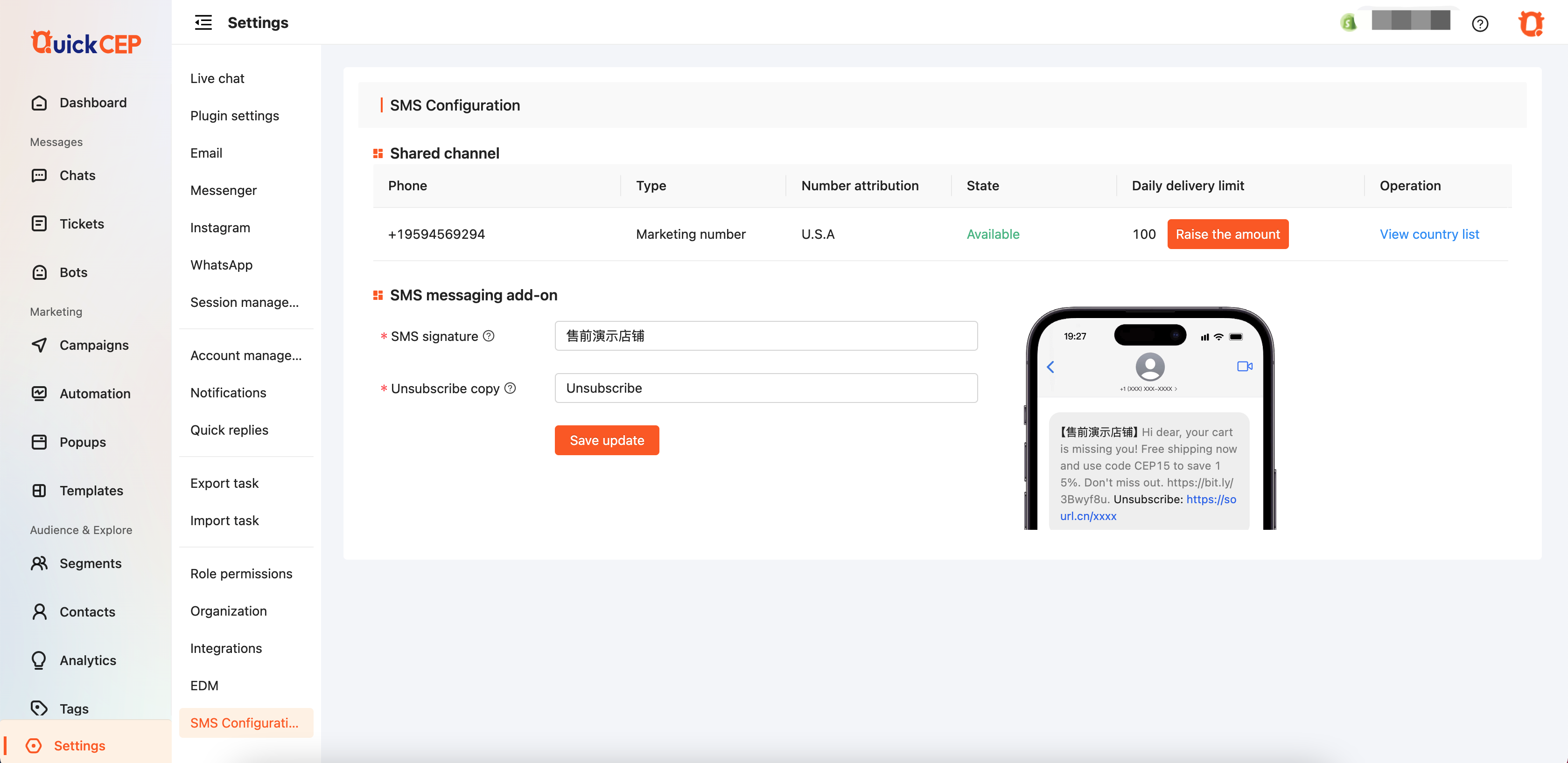The width and height of the screenshot is (1568, 763).
Task: Click the Analytics lightbulb icon
Action: (x=39, y=660)
